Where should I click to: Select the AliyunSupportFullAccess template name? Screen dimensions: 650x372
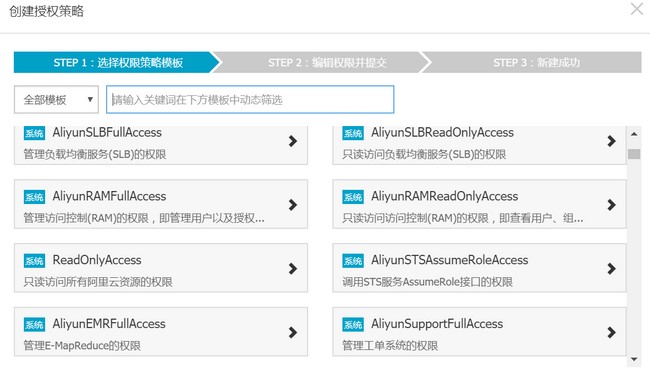coord(437,324)
